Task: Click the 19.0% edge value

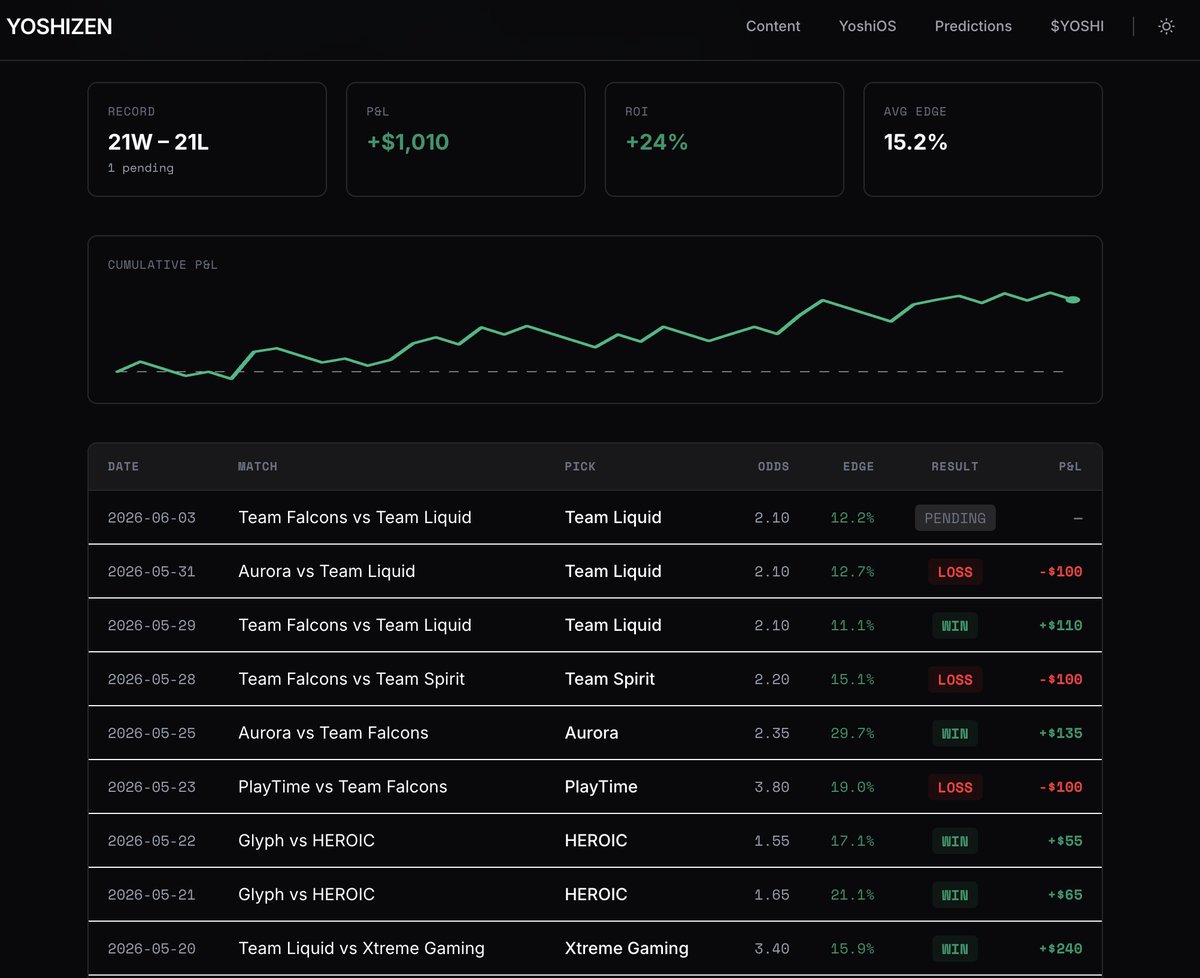Action: point(852,788)
